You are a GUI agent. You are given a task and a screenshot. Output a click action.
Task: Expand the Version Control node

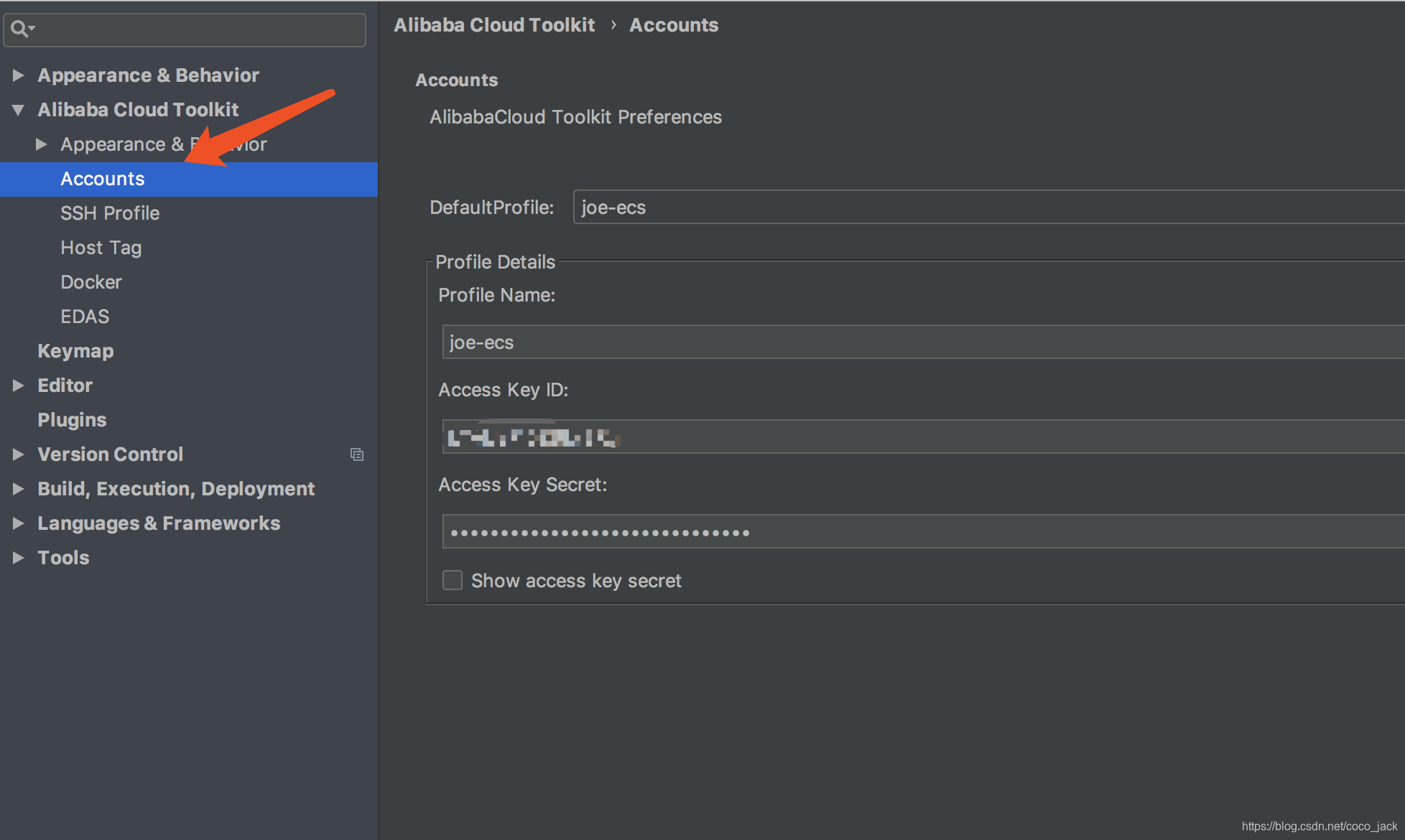tap(19, 454)
